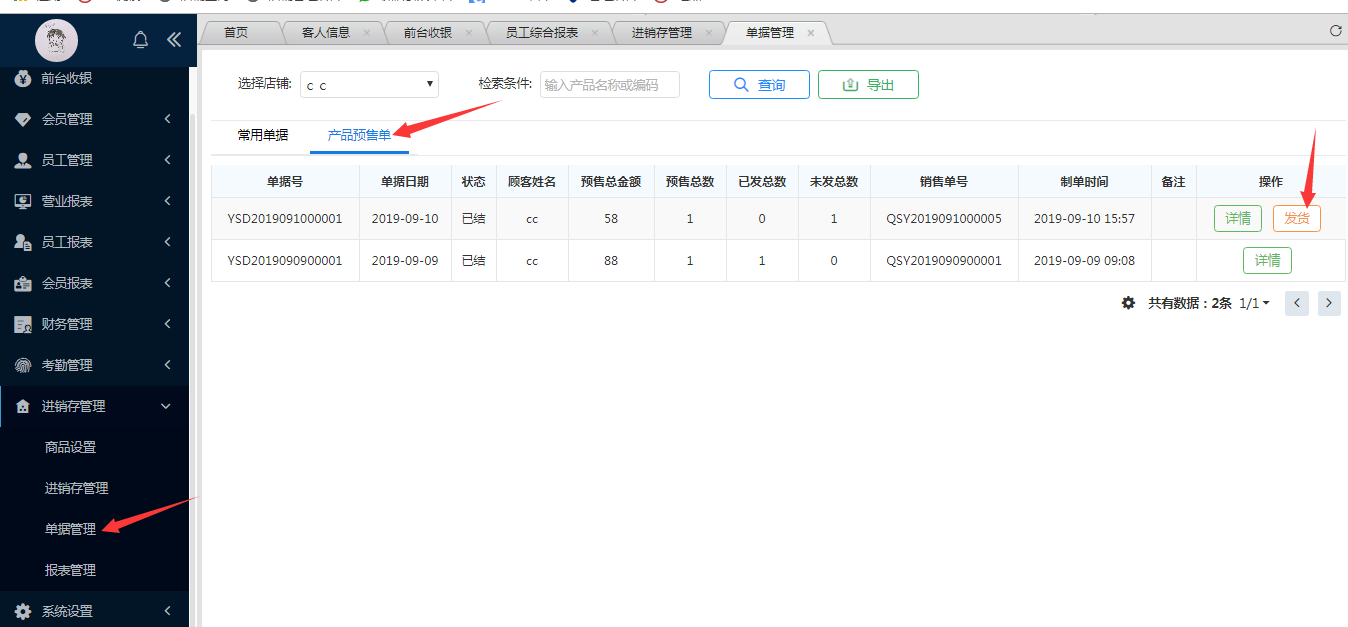
Task: Expand the 会员报表 submenu arrow
Action: (167, 283)
